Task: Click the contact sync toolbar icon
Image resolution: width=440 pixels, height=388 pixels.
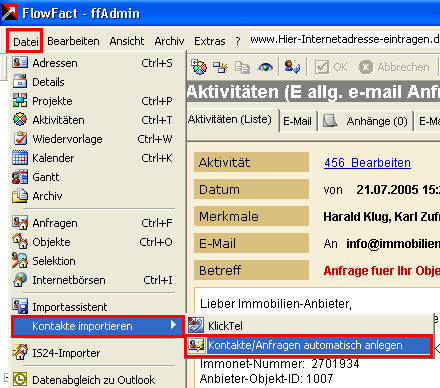Action: (x=292, y=67)
